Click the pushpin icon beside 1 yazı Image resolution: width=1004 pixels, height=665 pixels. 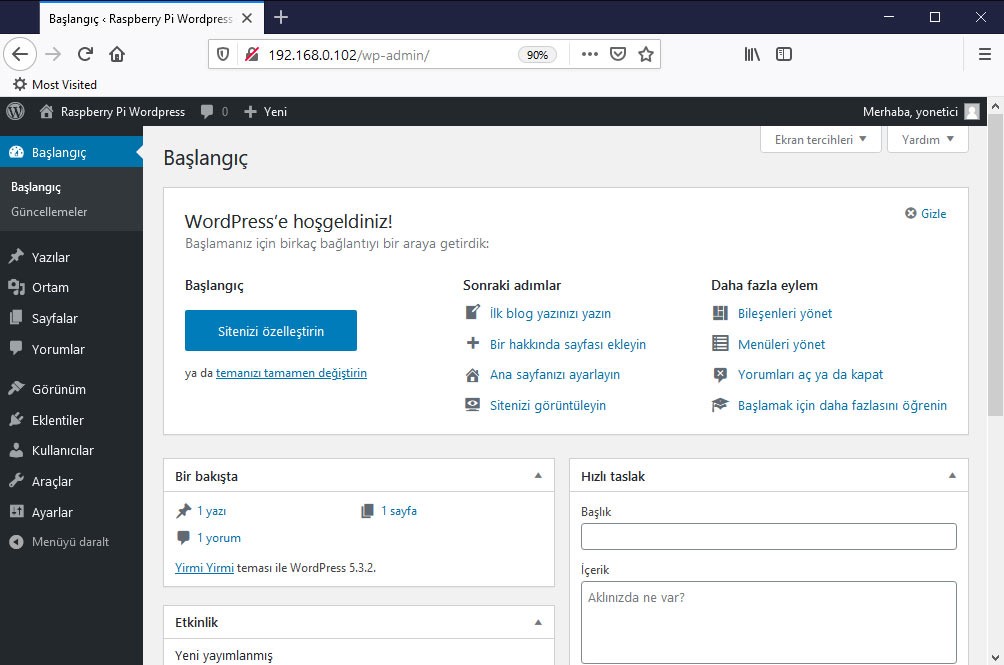pyautogui.click(x=184, y=511)
